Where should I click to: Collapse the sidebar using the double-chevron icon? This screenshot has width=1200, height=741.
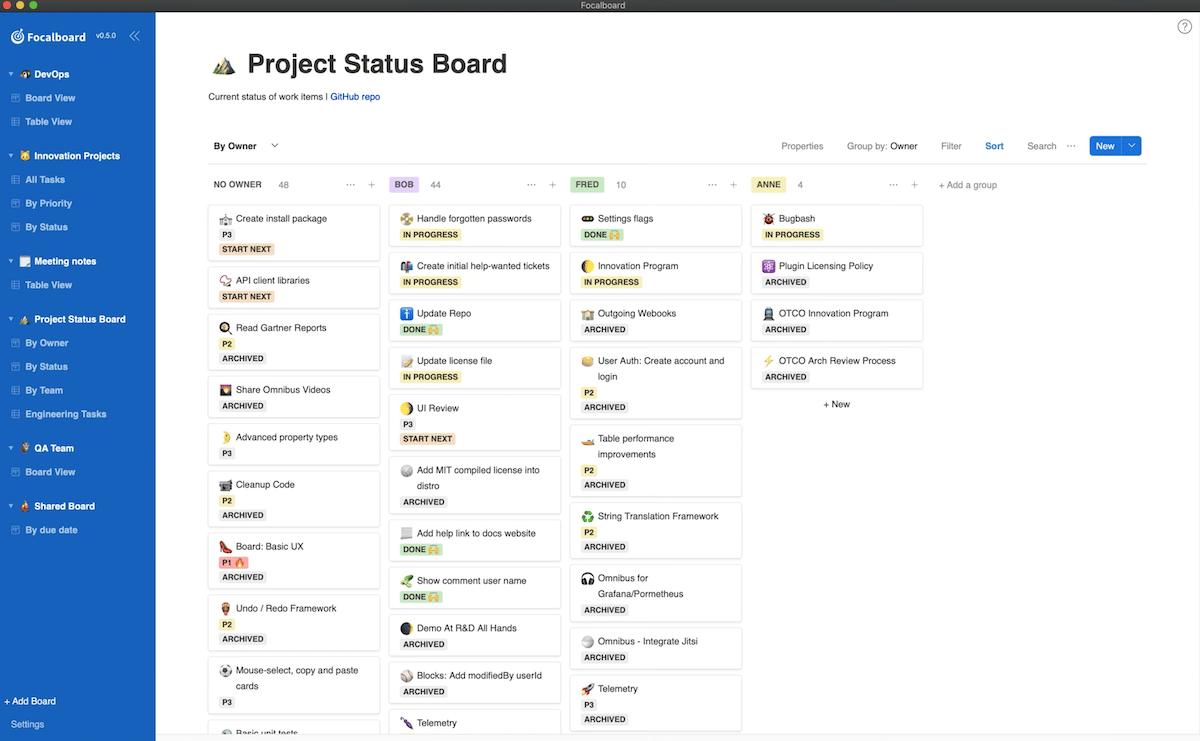(x=136, y=37)
